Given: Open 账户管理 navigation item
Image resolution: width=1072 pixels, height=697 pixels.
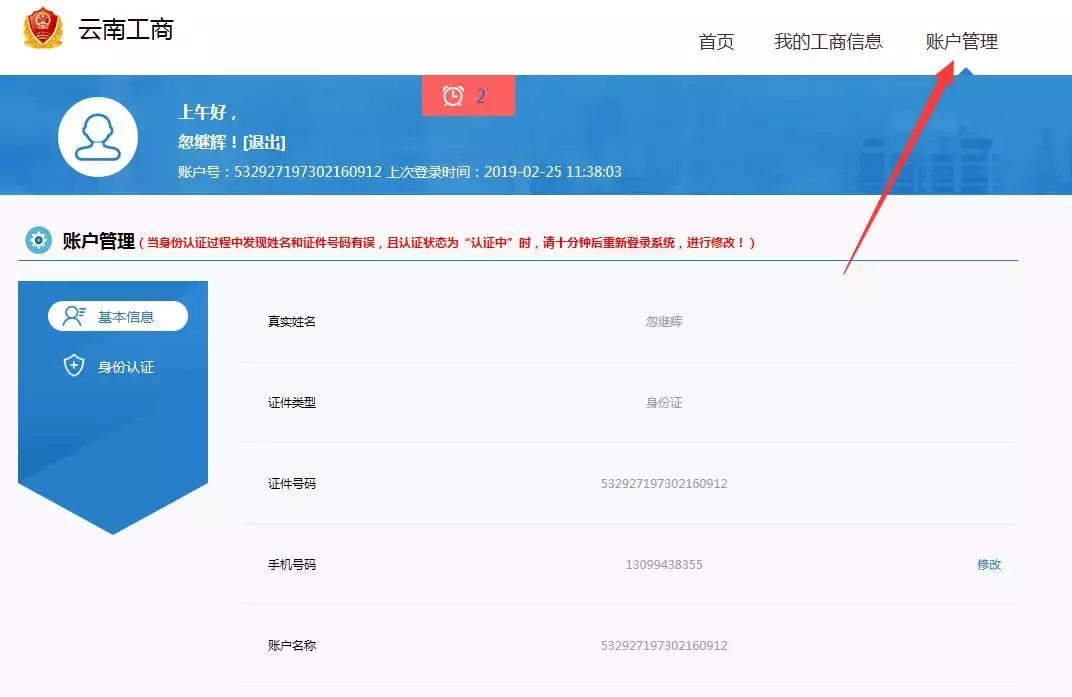Looking at the screenshot, I should pos(961,42).
